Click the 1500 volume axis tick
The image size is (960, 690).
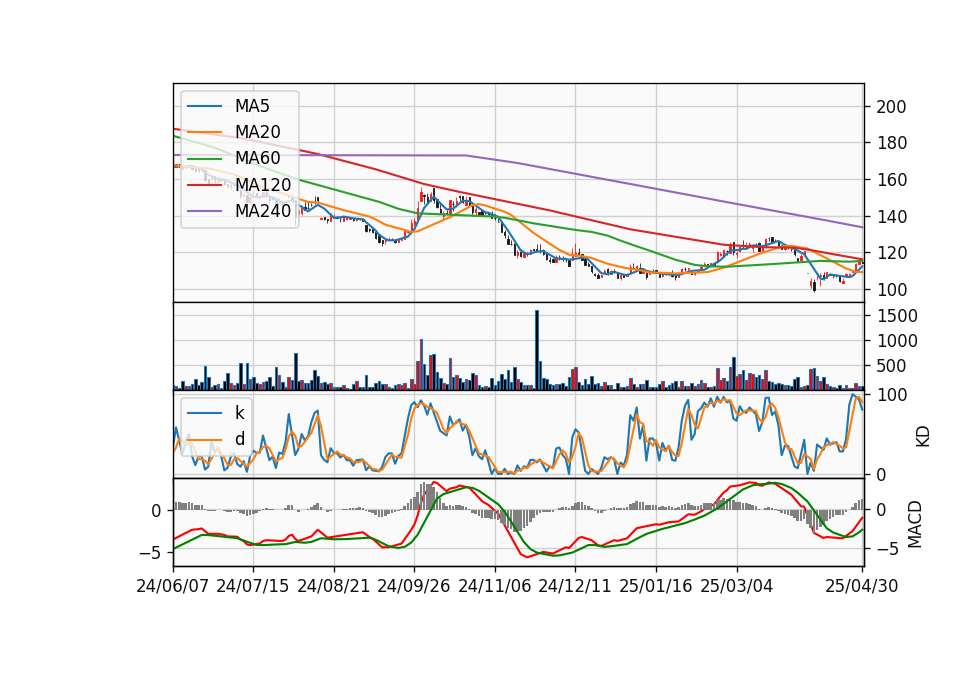[897, 316]
